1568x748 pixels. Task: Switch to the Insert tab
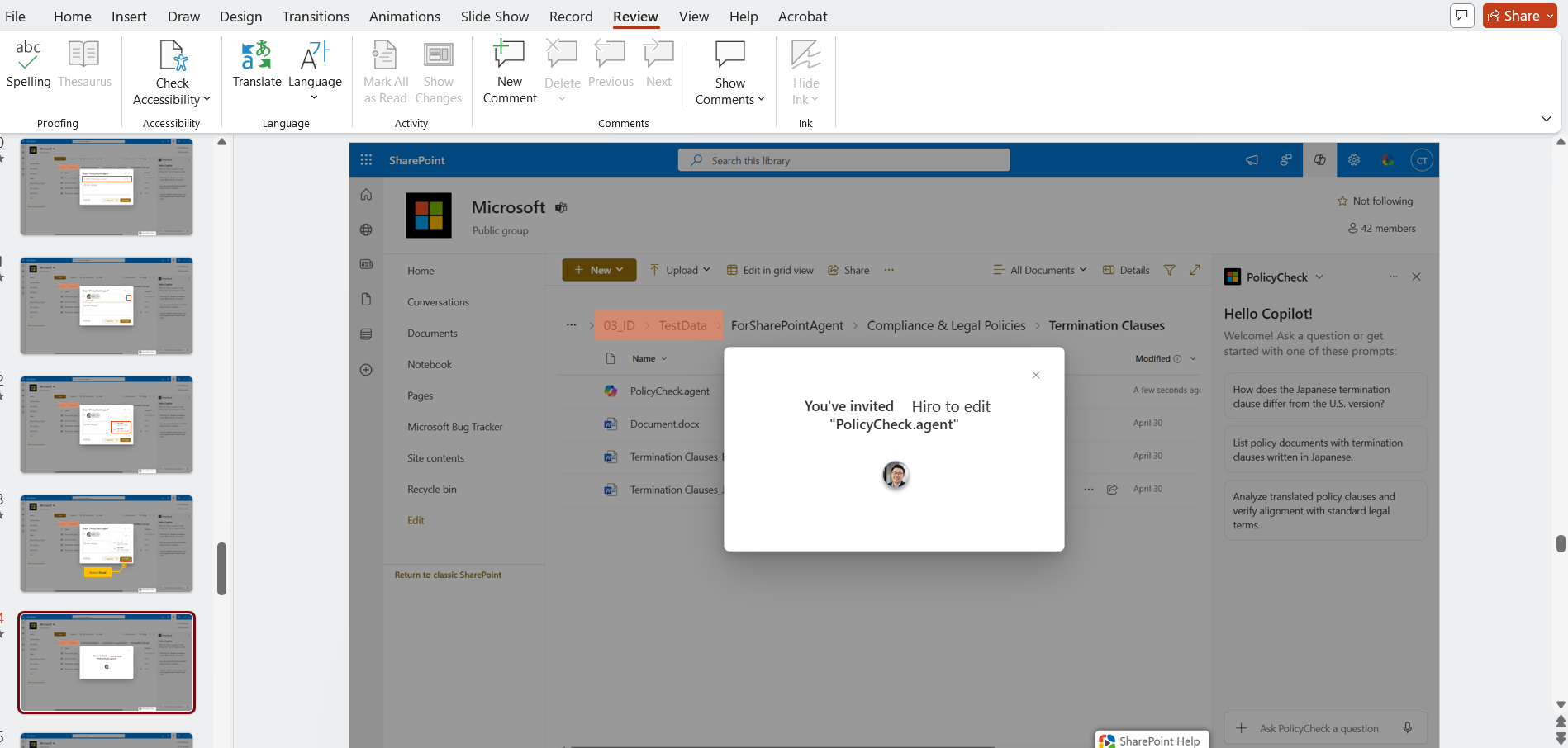click(129, 16)
